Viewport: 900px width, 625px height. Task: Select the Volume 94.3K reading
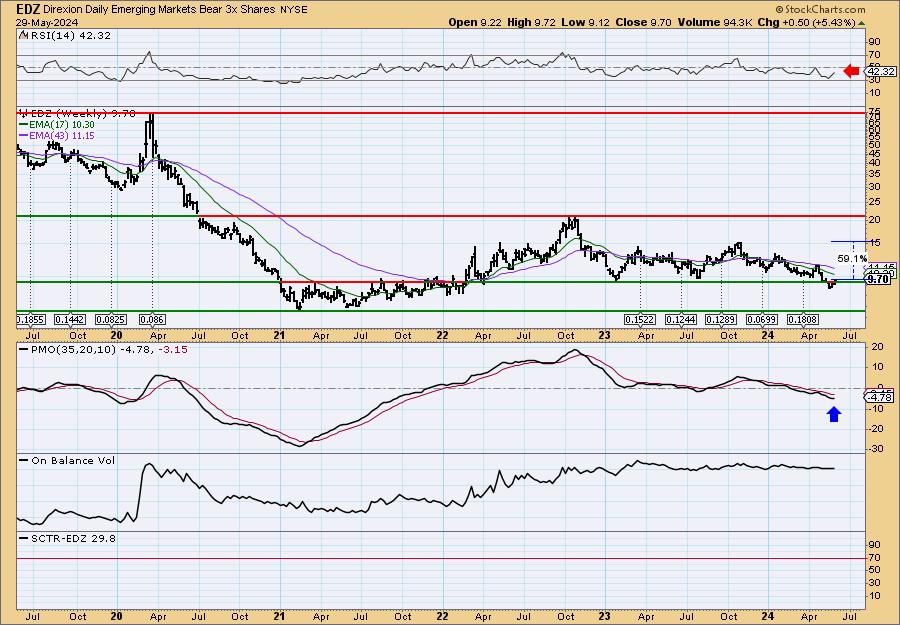point(715,22)
